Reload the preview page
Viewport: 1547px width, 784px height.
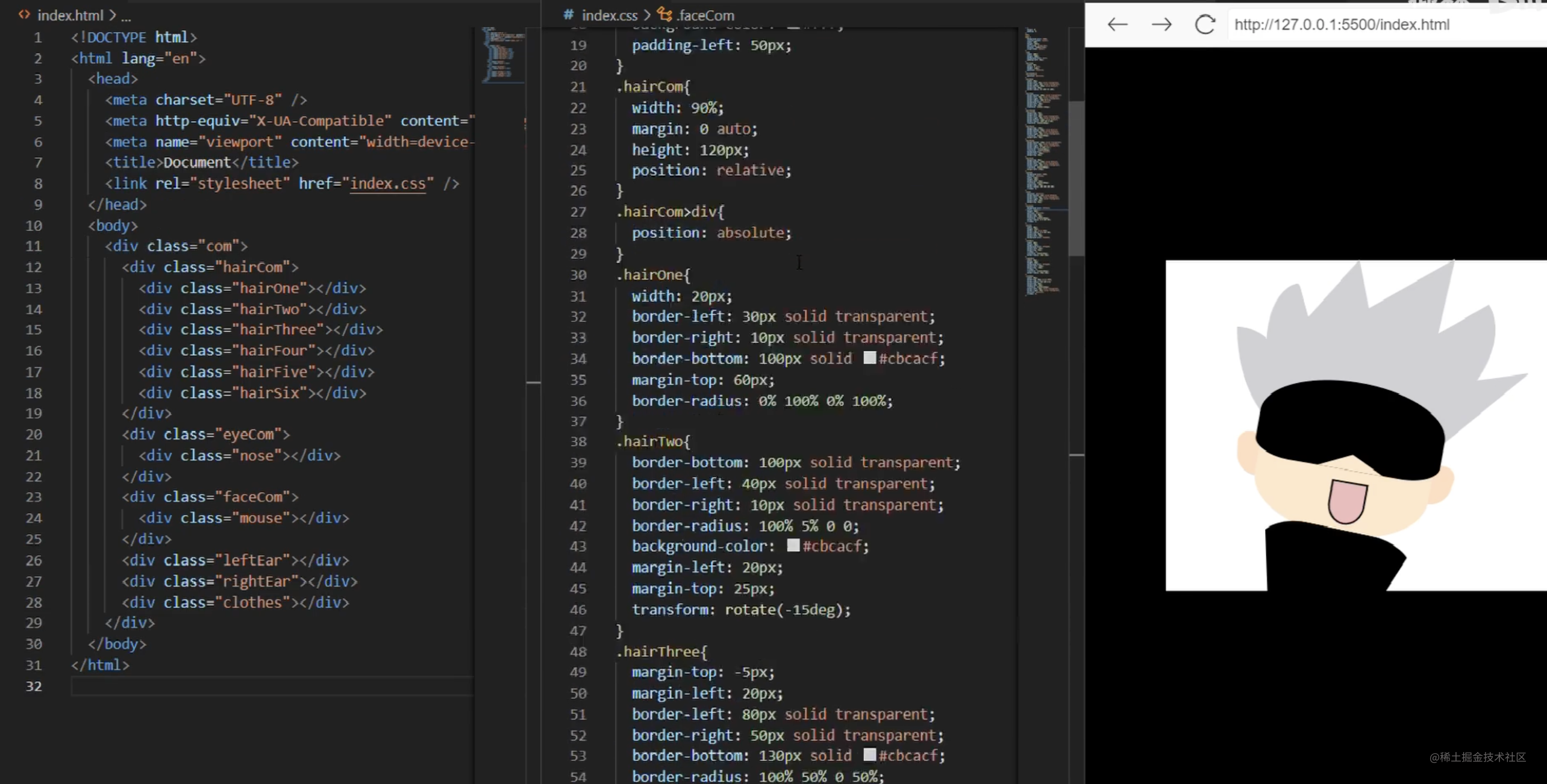(1205, 25)
